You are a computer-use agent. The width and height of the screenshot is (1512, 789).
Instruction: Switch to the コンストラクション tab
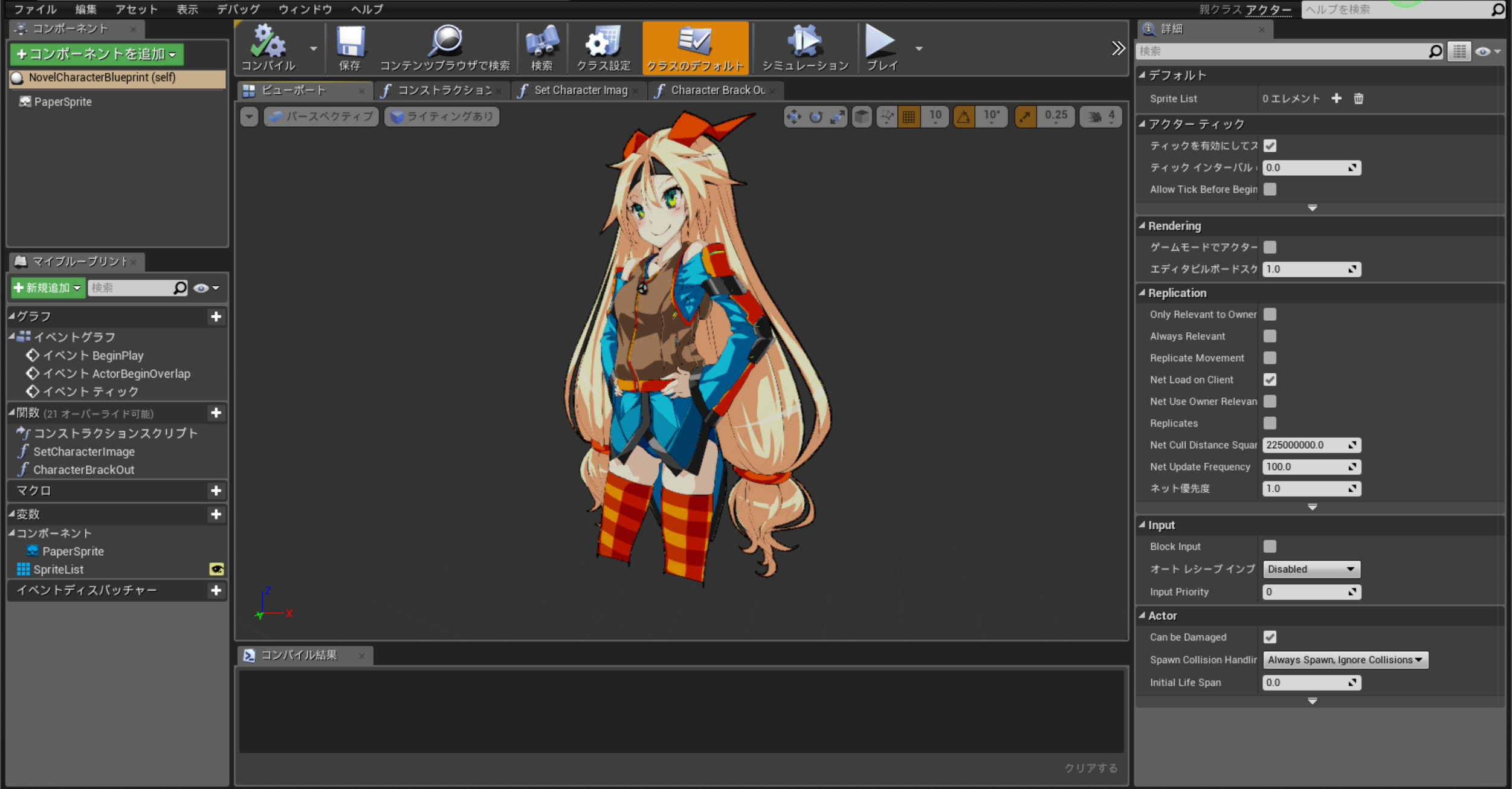click(442, 91)
